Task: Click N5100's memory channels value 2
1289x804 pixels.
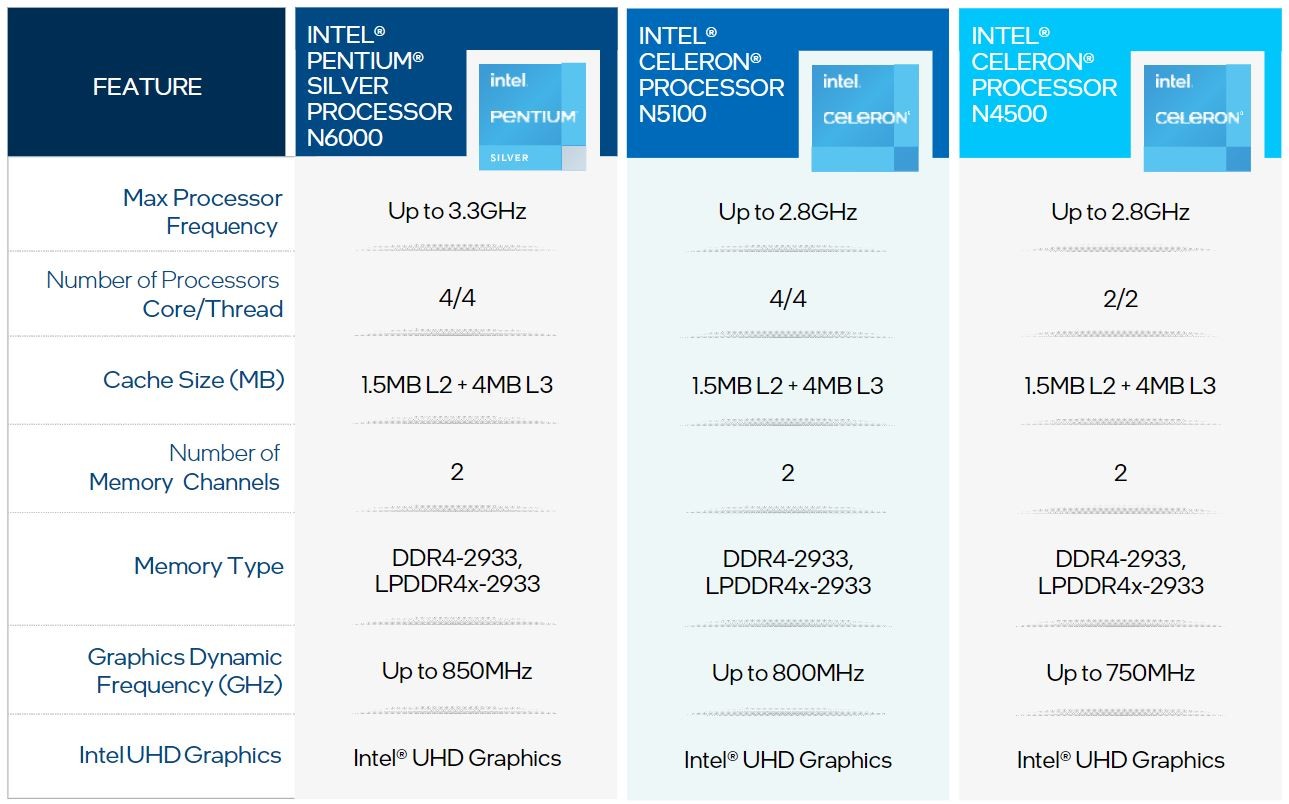Action: click(x=788, y=472)
